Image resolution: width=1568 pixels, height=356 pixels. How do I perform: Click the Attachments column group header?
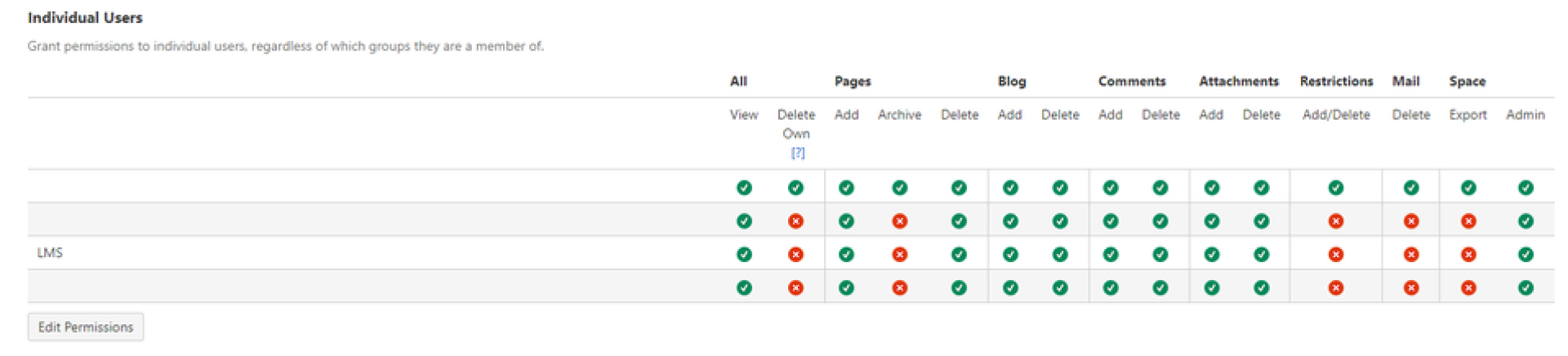(1239, 82)
